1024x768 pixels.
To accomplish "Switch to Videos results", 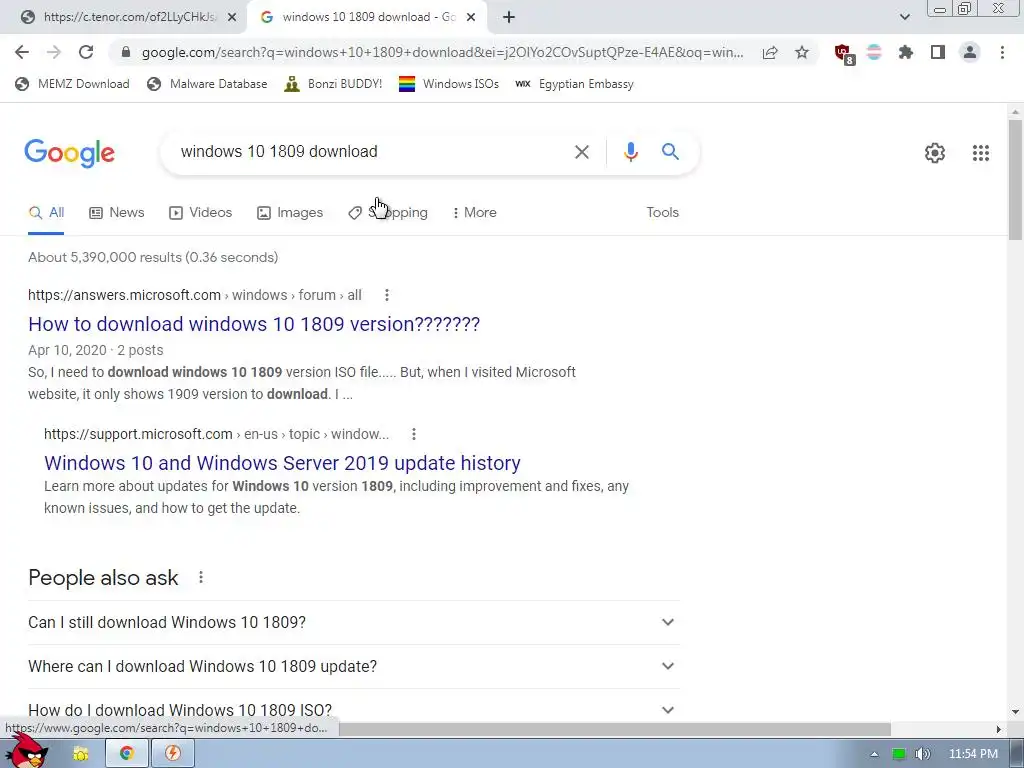I will point(200,213).
